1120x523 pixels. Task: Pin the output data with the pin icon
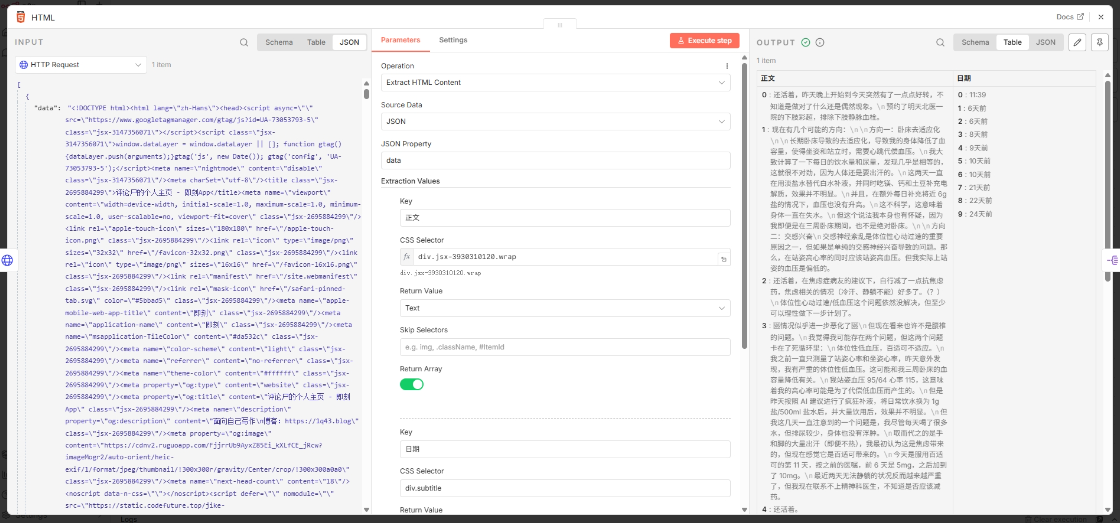[x=1099, y=42]
